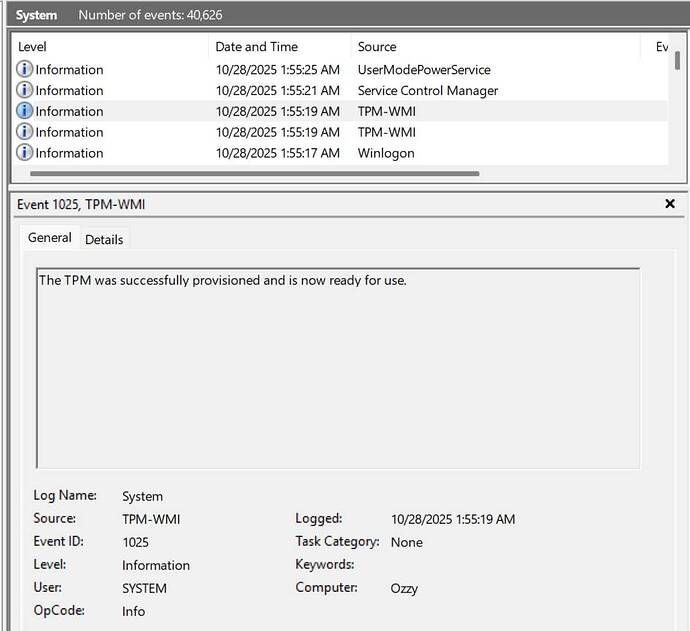Screen dimensions: 690x631
Task: Select the Winlogon event entry
Action: coord(386,153)
